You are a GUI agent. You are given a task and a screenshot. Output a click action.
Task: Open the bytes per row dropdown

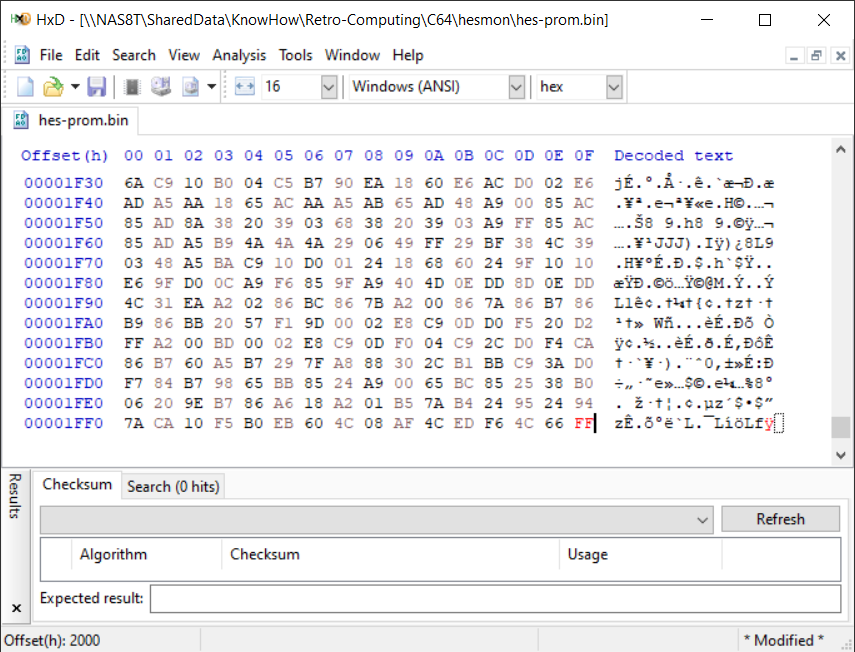[x=329, y=87]
